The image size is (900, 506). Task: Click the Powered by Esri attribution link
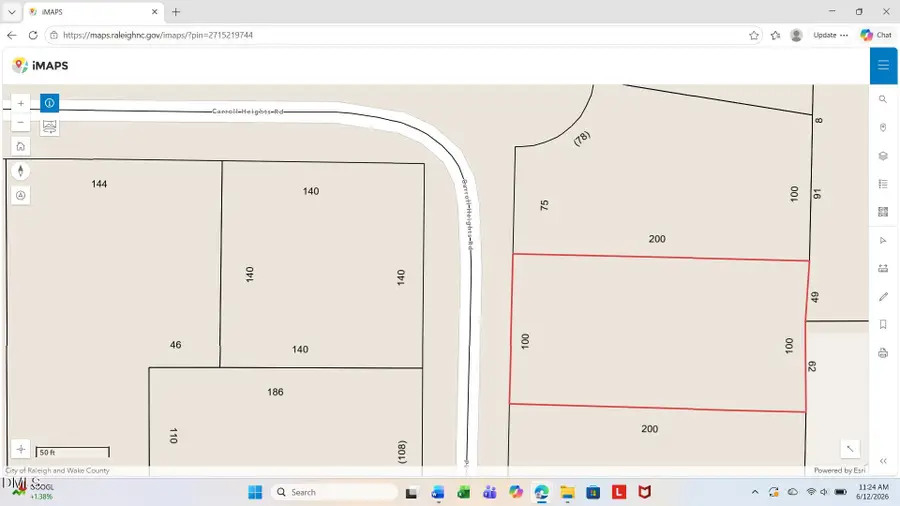coord(839,470)
